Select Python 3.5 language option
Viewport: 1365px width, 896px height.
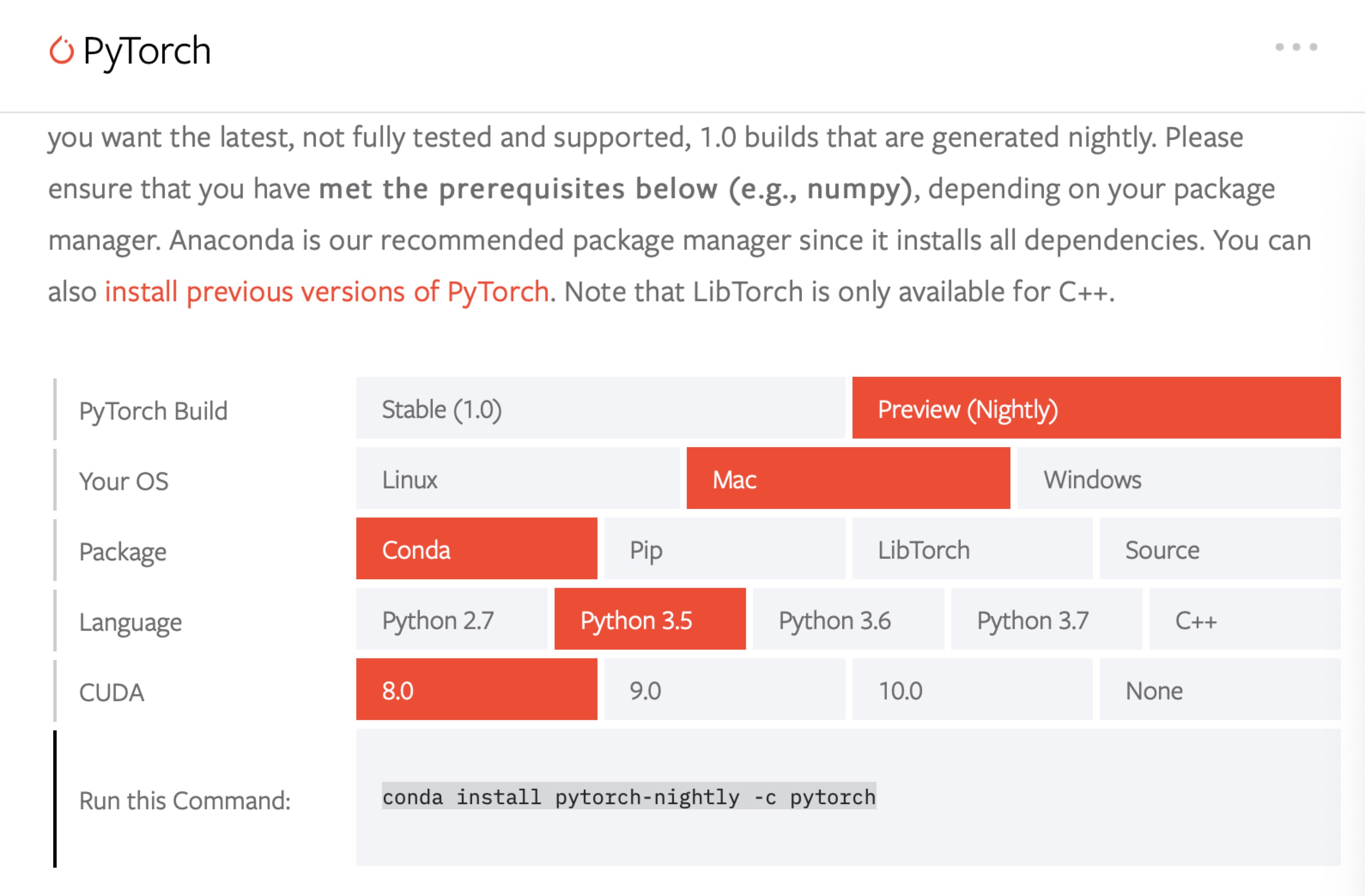(x=649, y=620)
